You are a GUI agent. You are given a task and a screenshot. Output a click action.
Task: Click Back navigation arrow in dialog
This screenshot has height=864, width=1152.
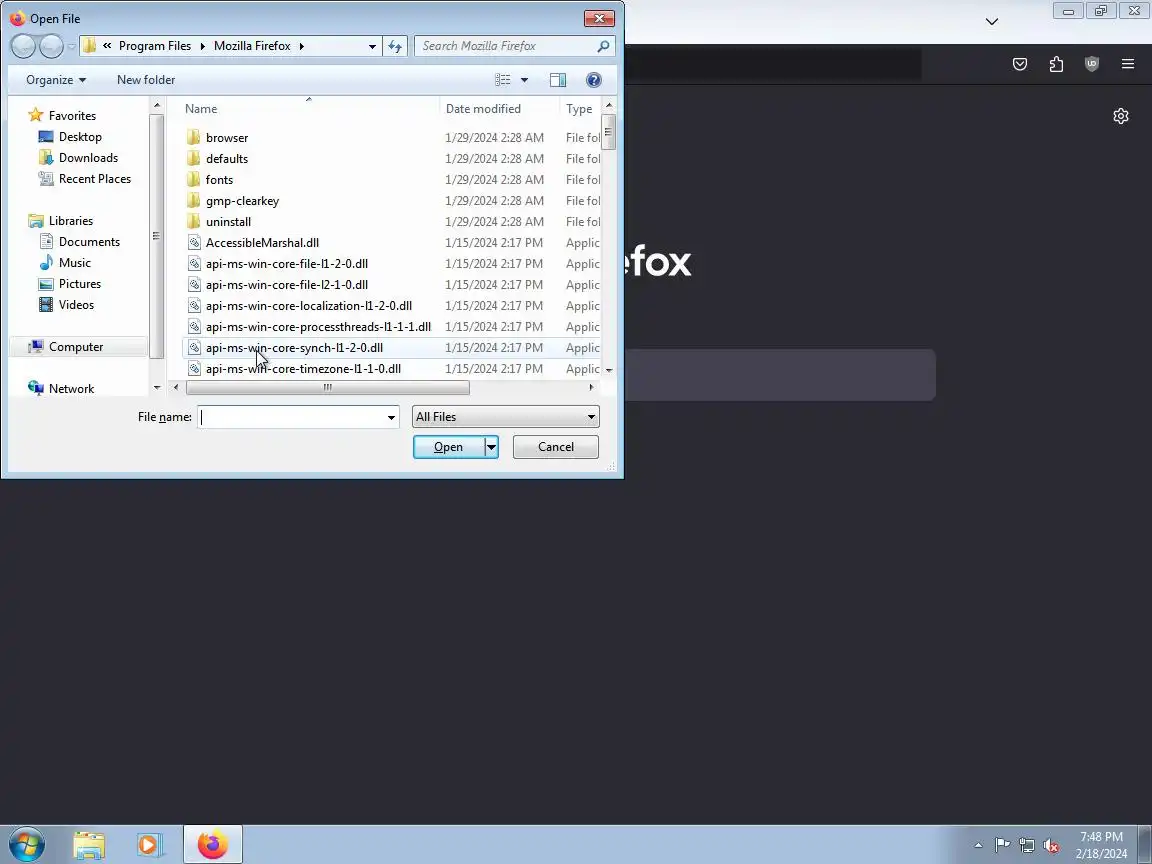pos(24,46)
